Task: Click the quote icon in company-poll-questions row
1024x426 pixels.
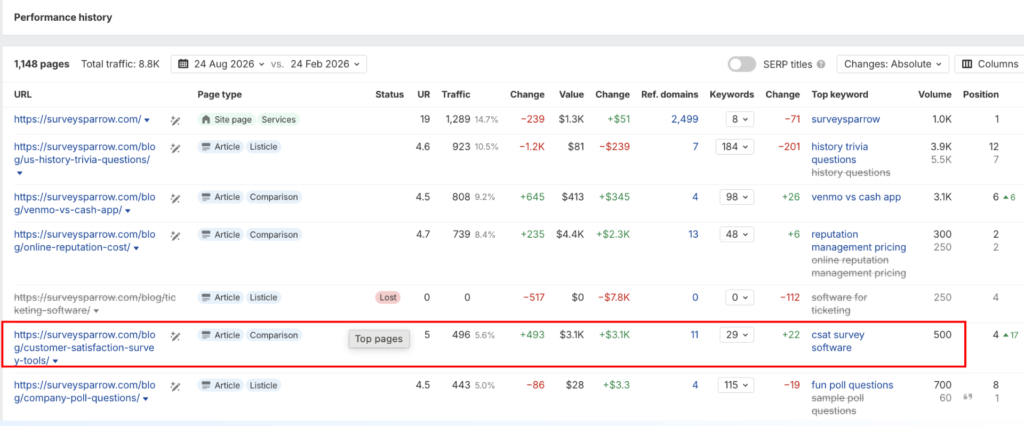Action: [x=968, y=397]
